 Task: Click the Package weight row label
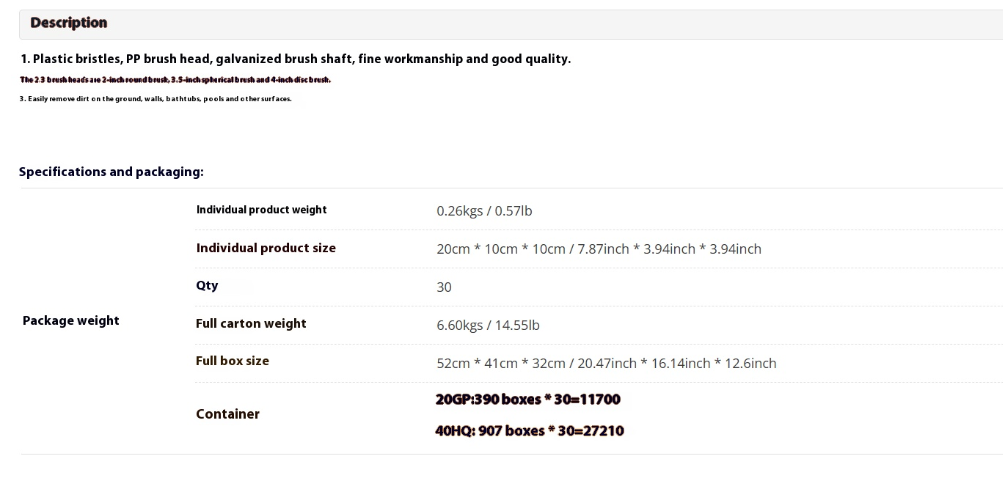[x=71, y=320]
